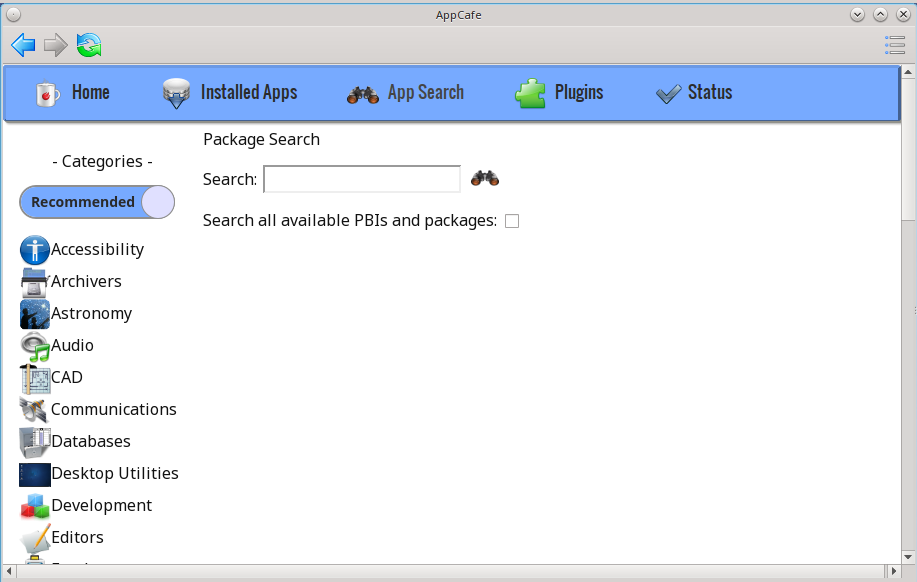Screen dimensions: 917x582
Task: Toggle the Recommended switch
Action: click(97, 202)
